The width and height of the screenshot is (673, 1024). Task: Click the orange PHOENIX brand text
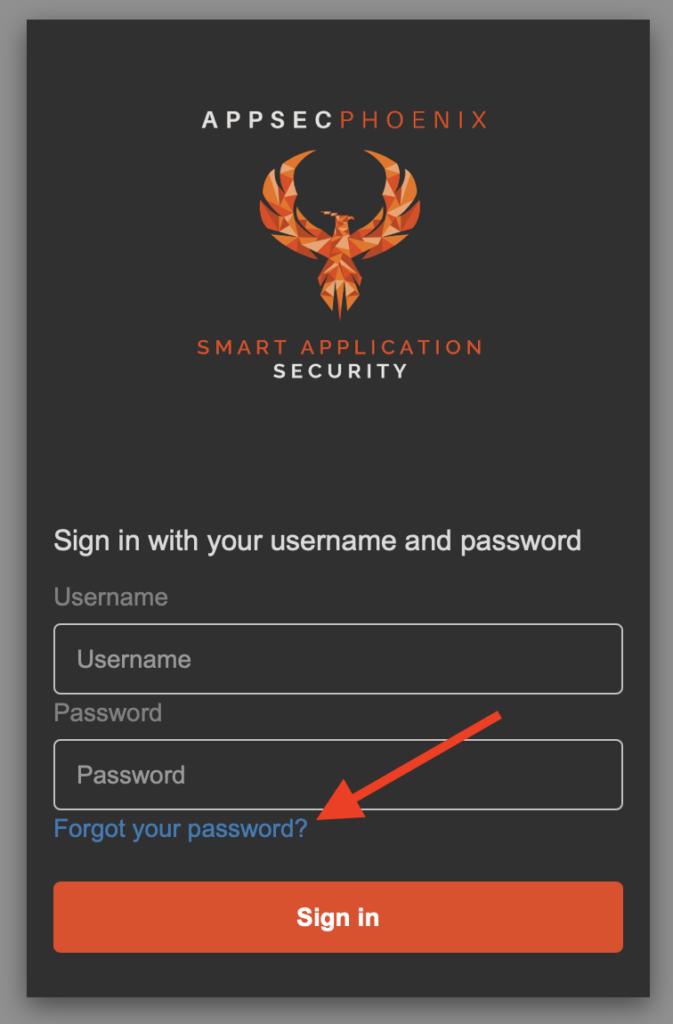tap(414, 120)
